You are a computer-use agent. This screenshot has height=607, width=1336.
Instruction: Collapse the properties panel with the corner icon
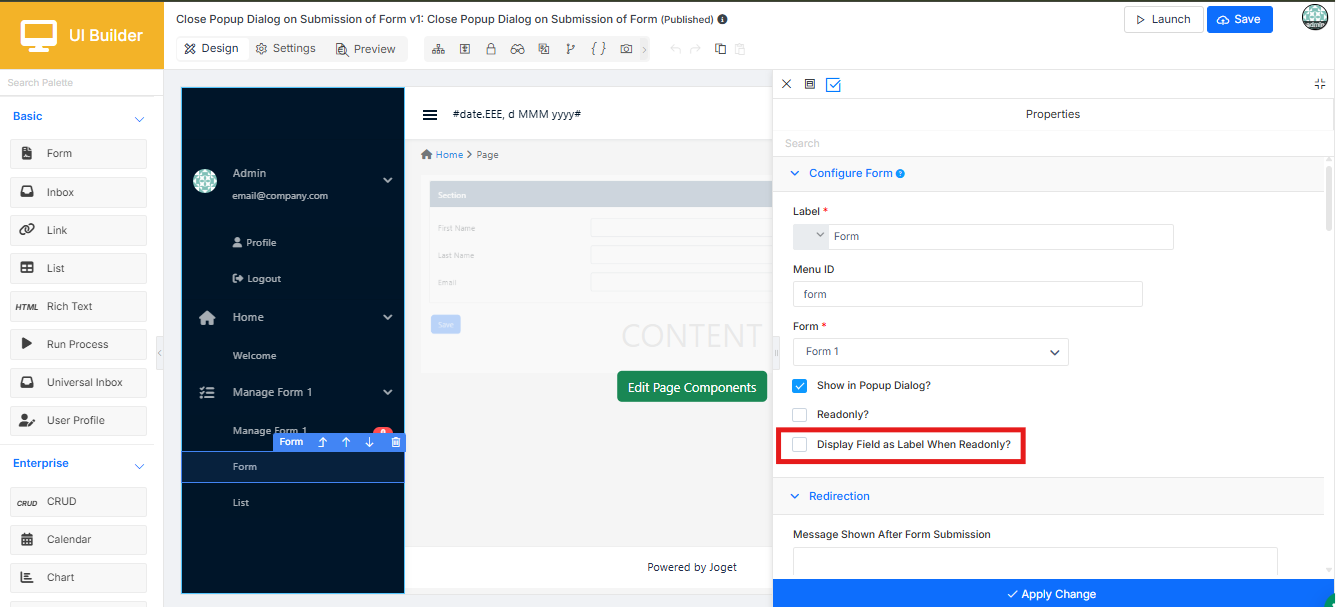point(1320,85)
